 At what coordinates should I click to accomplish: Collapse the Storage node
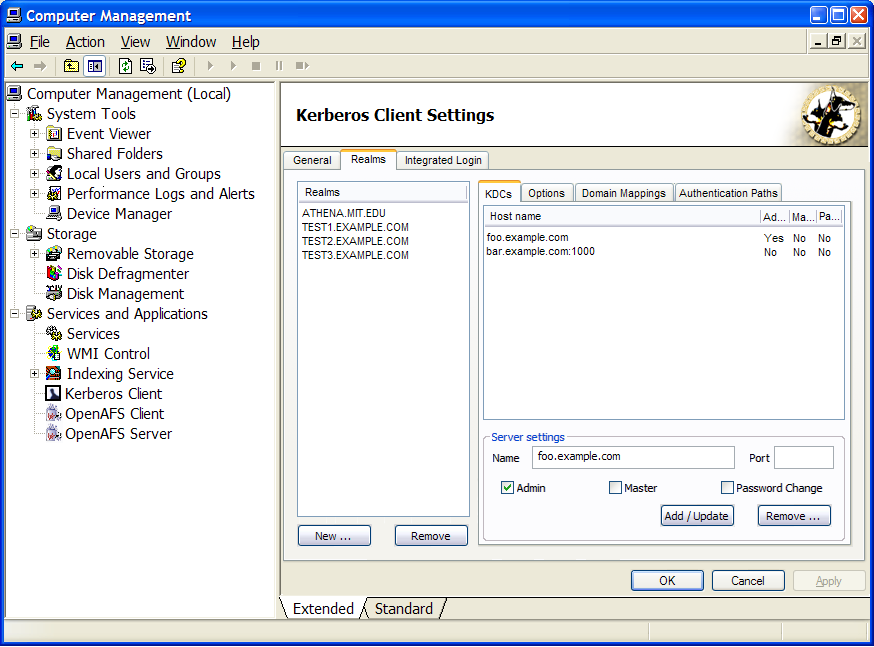(x=15, y=233)
